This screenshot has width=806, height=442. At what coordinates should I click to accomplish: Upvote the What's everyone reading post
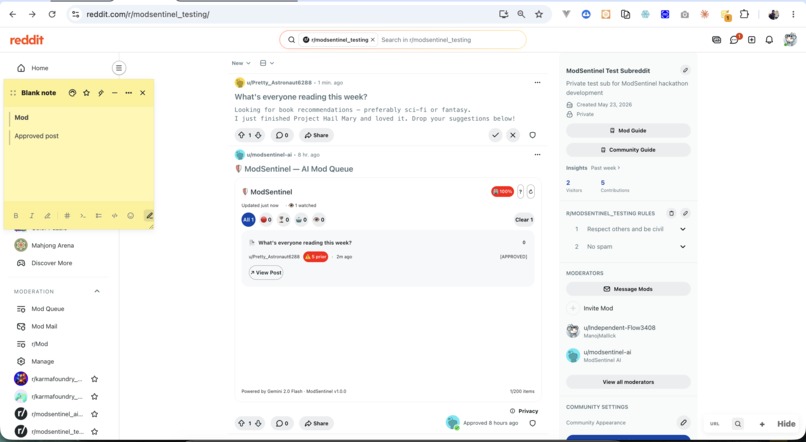click(x=242, y=135)
